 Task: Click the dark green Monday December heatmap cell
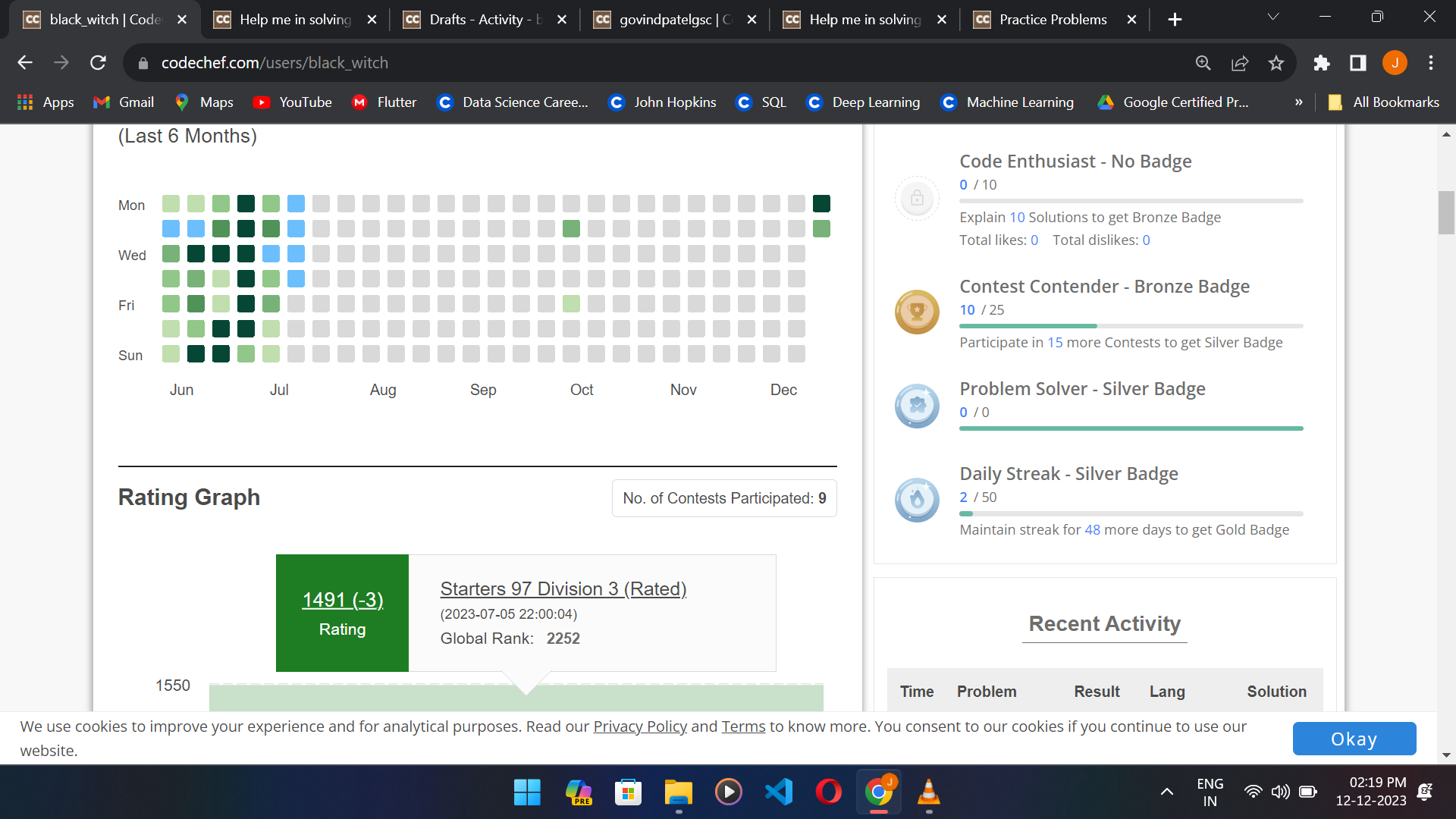[x=821, y=203]
